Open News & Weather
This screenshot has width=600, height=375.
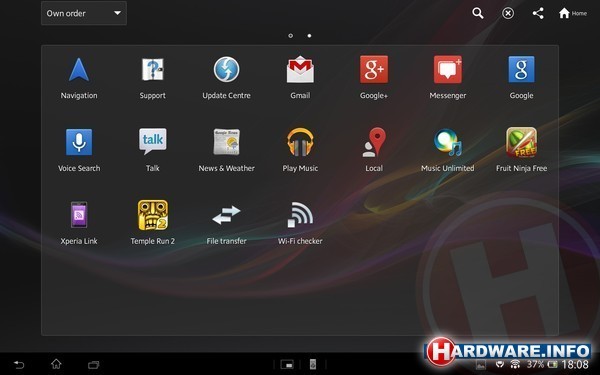(x=227, y=150)
